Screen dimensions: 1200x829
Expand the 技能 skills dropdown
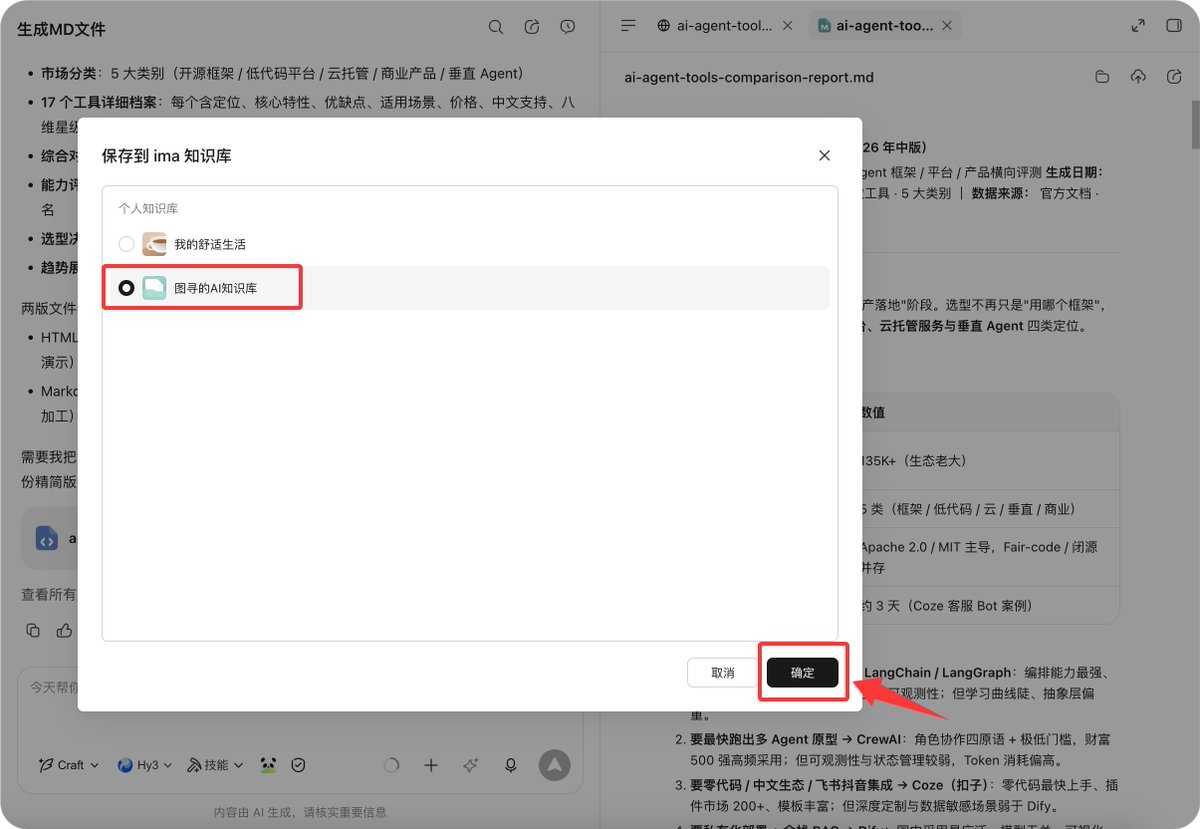pyautogui.click(x=216, y=765)
